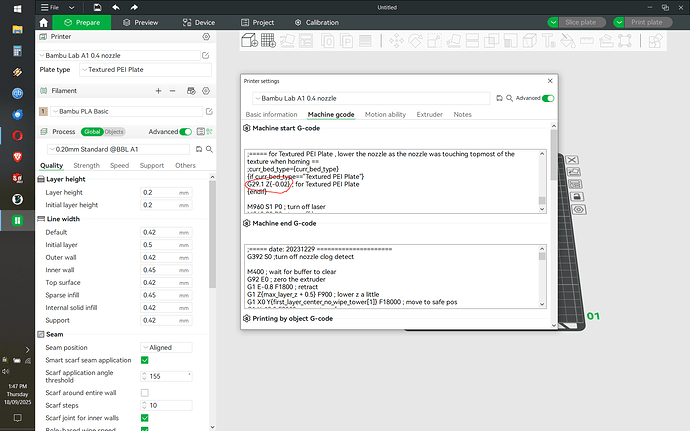Click the auto-orient icon beside plate 01
The width and height of the screenshot is (690, 431).
[573, 172]
